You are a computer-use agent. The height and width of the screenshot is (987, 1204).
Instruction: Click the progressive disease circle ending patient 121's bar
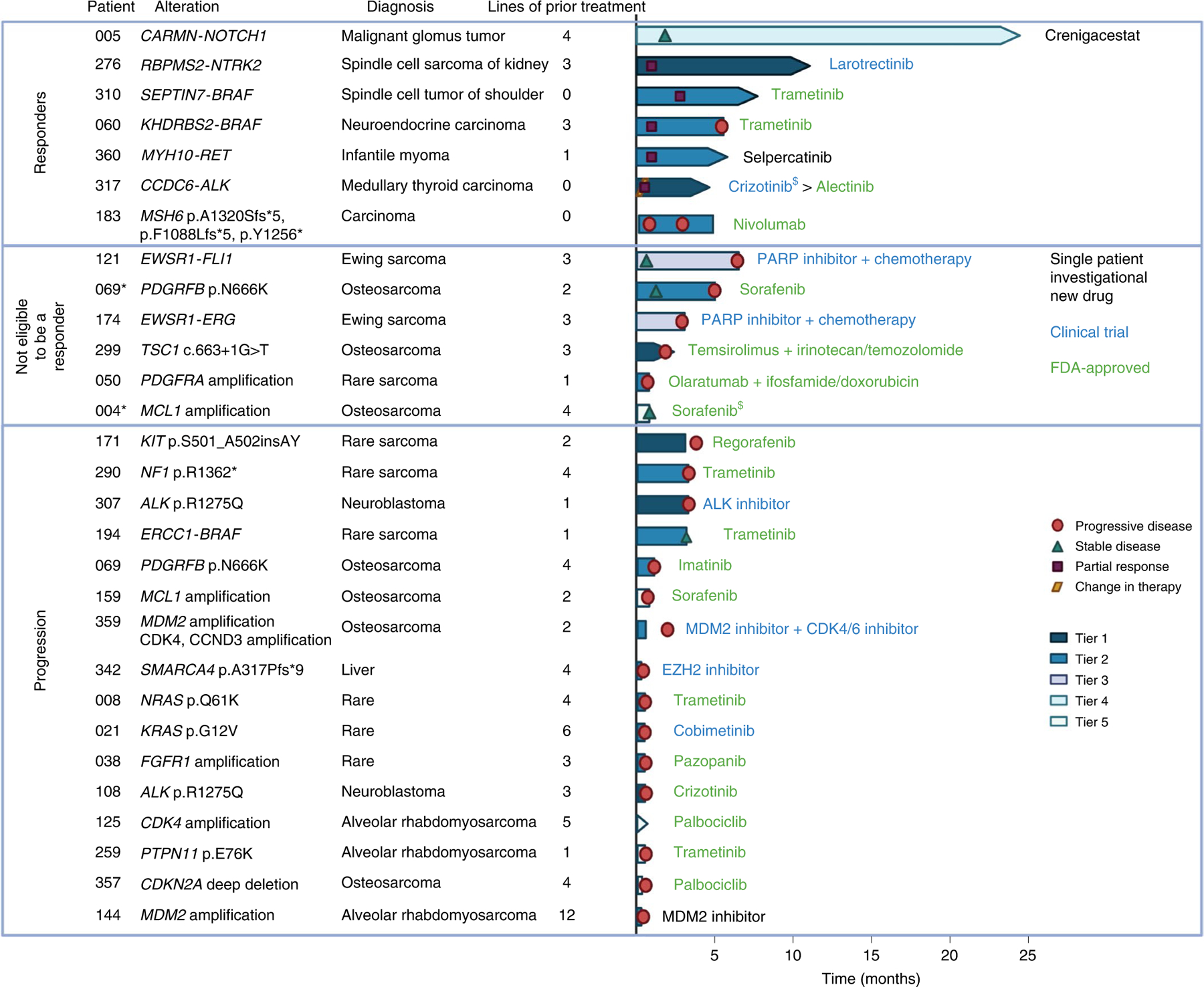pos(736,261)
